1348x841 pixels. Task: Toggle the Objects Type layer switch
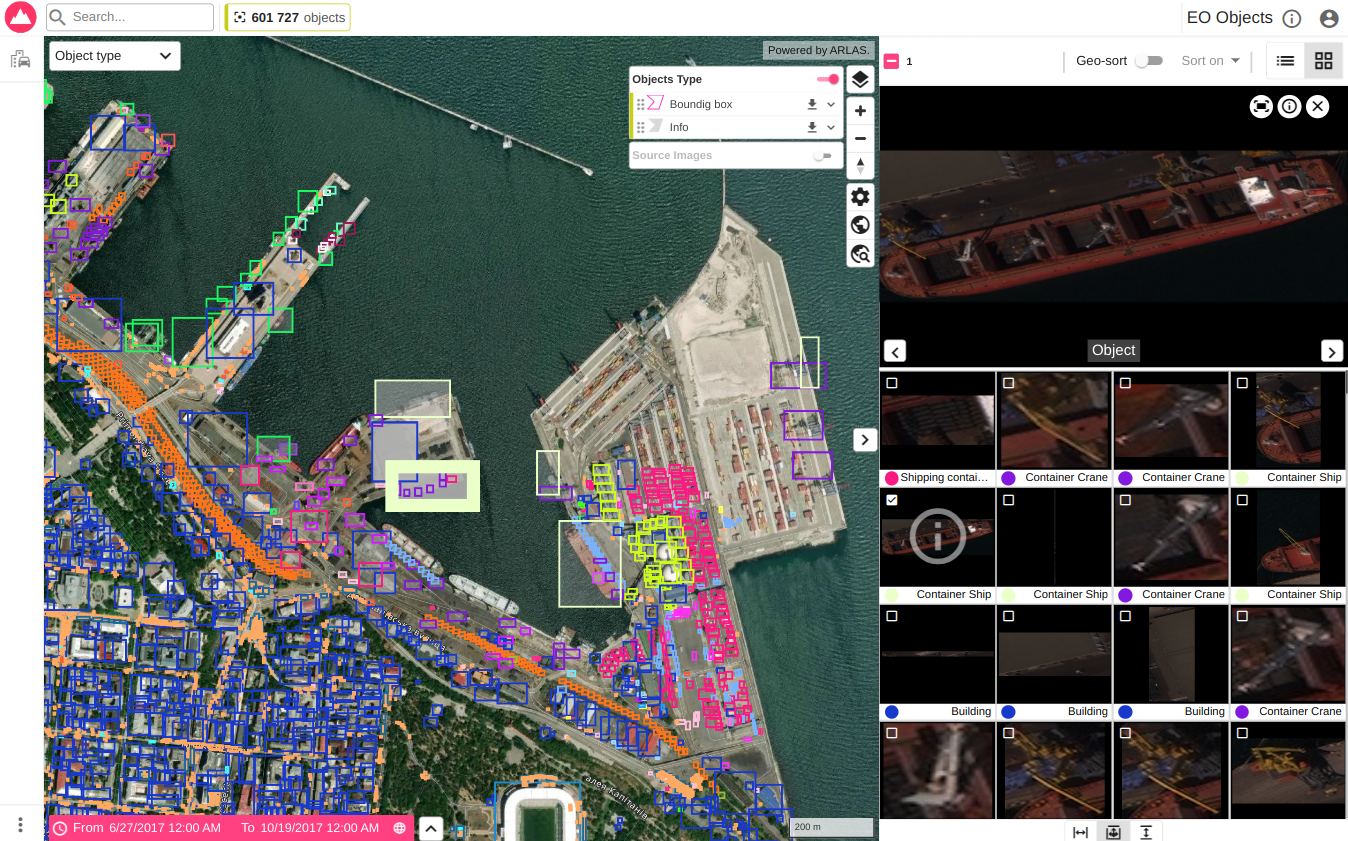(x=828, y=79)
